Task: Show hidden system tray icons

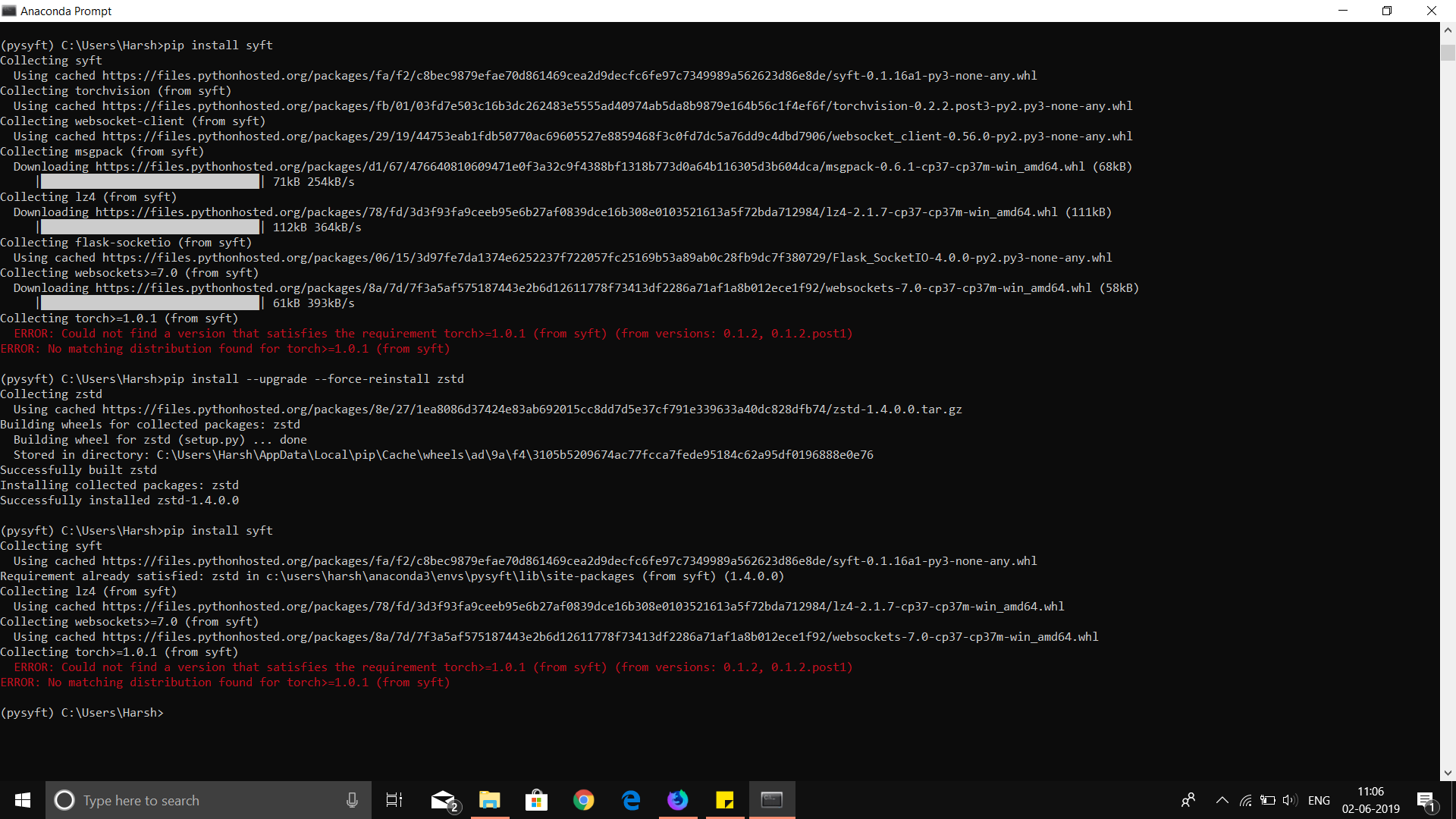Action: coord(1222,800)
